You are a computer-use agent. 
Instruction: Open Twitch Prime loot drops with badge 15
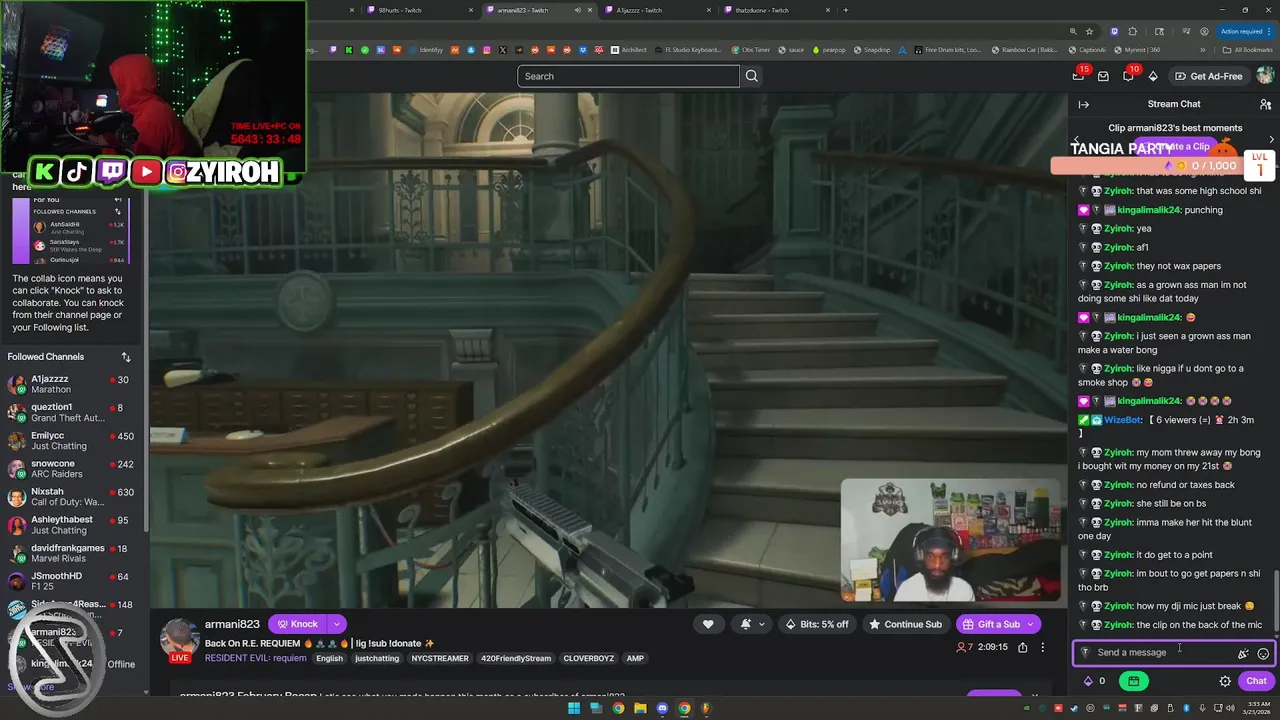point(1079,76)
